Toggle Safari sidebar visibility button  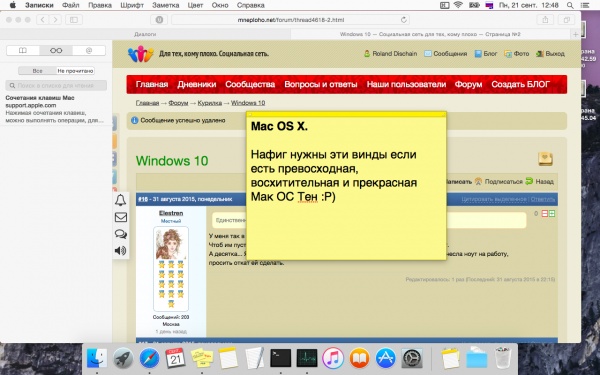tap(74, 20)
